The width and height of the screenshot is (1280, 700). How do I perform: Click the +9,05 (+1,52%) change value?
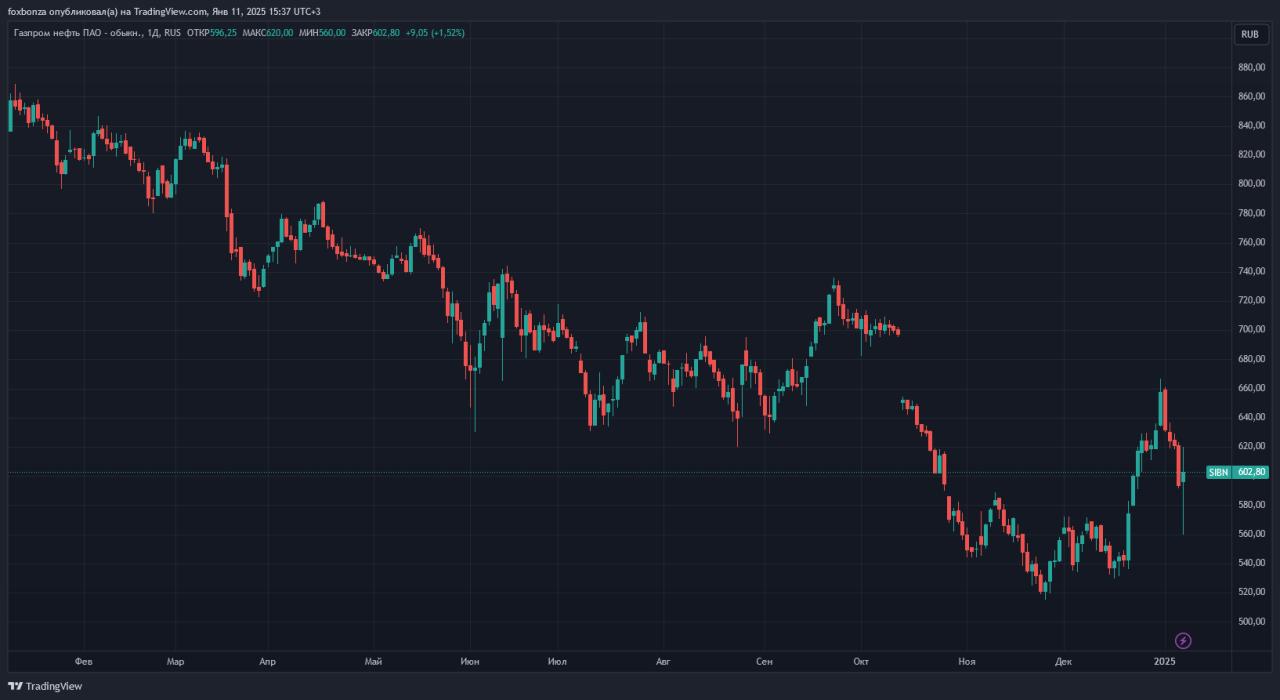435,33
